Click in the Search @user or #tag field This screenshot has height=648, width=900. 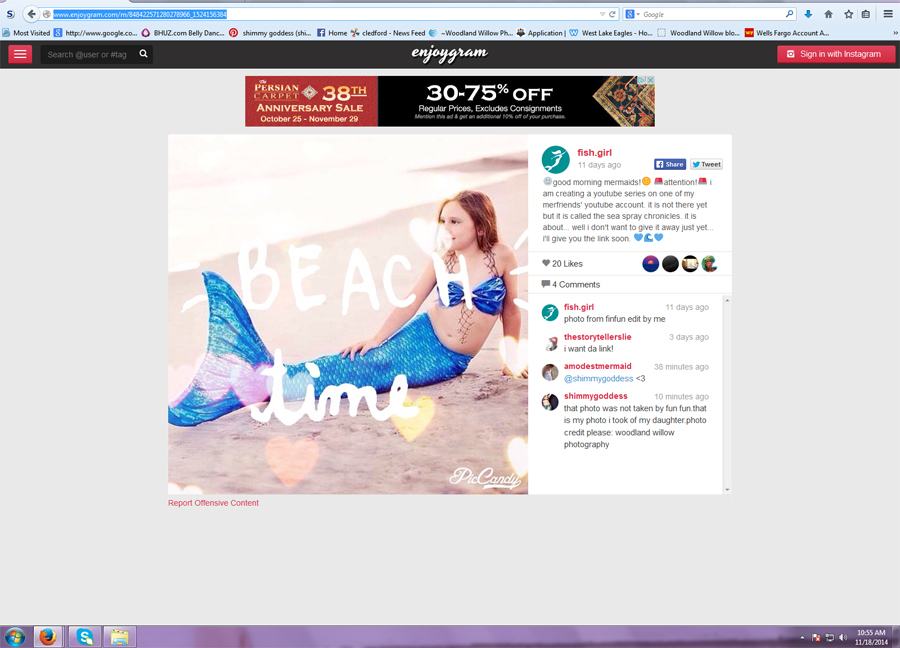click(x=88, y=54)
